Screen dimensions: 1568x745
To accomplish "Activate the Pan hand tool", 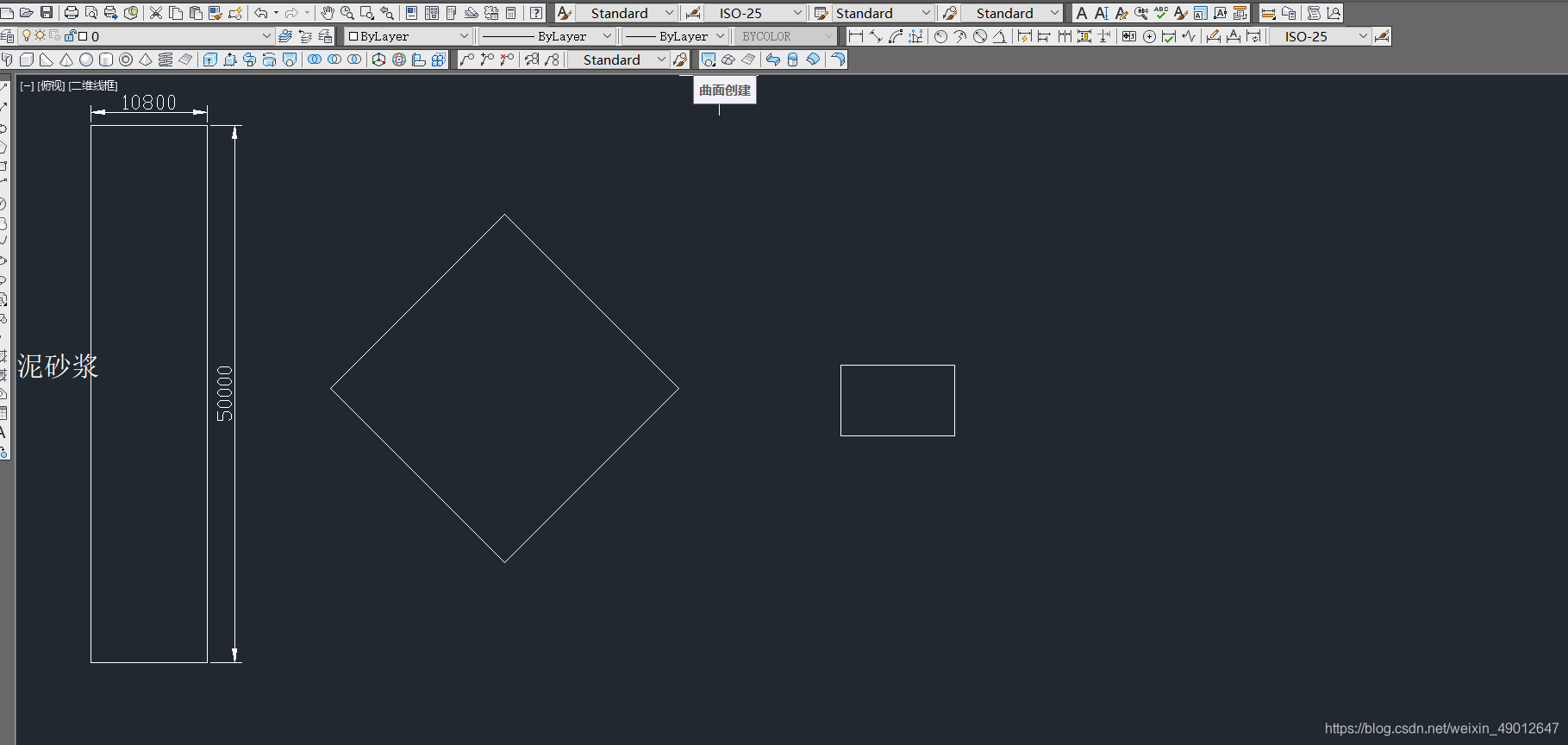I will [x=327, y=13].
